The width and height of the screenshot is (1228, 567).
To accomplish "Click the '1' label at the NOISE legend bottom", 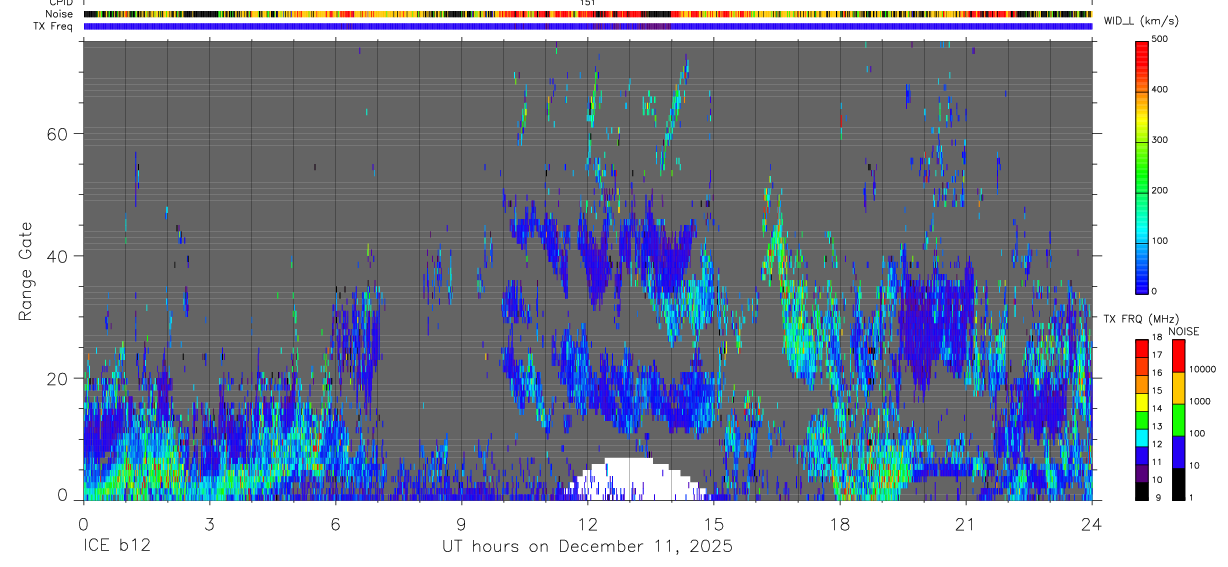I will click(1191, 497).
